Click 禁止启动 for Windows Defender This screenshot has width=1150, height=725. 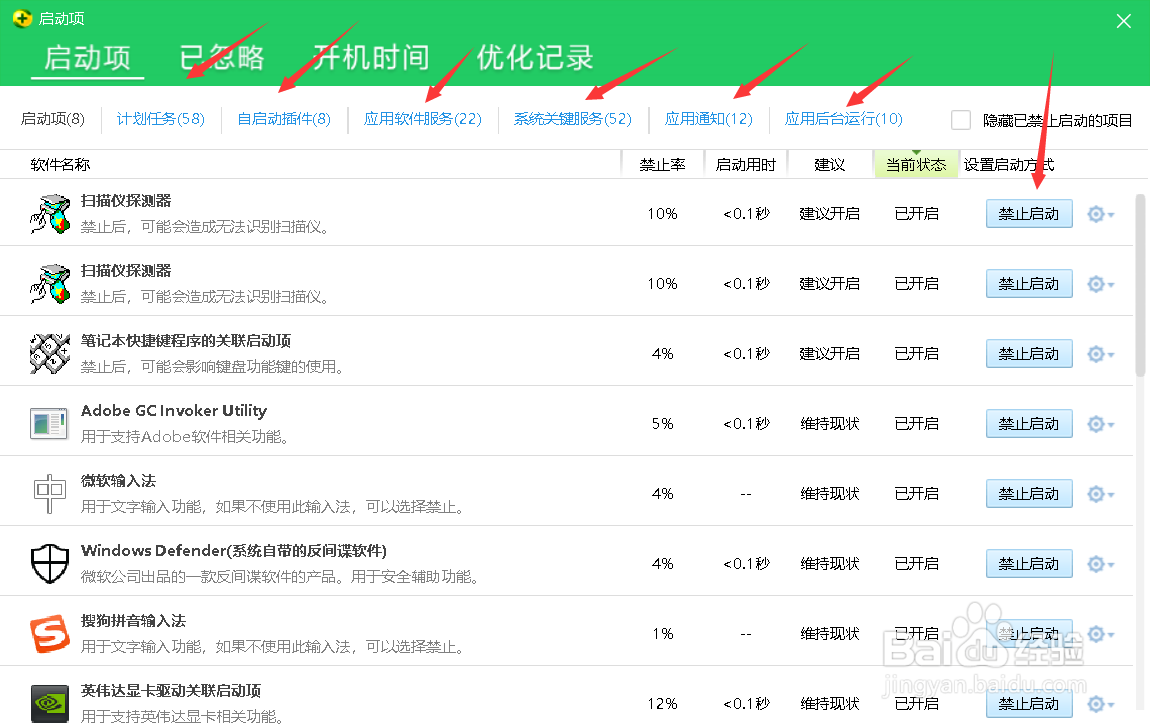pyautogui.click(x=1029, y=564)
